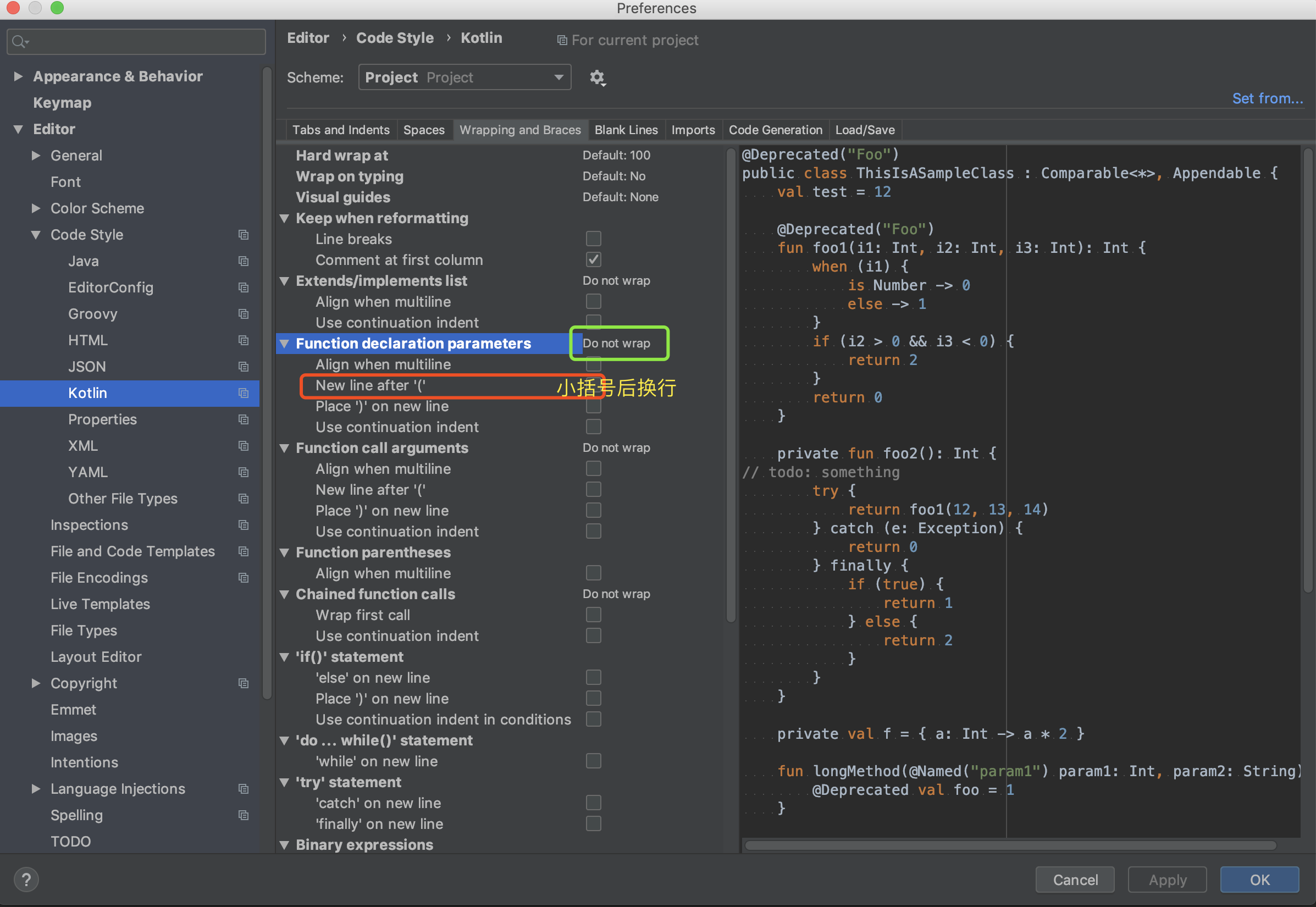1316x907 pixels.
Task: Select the 'Wrapping and Braces' tab
Action: coord(518,129)
